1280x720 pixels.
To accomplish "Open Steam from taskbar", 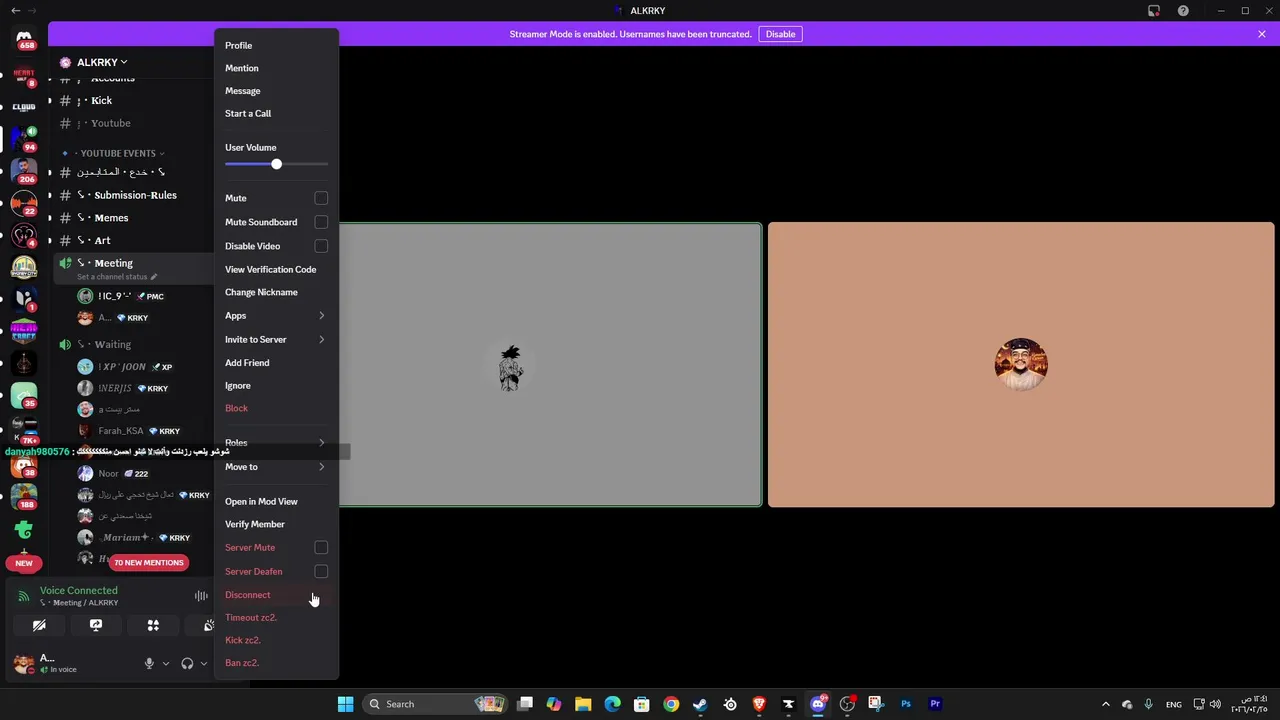I will click(700, 704).
